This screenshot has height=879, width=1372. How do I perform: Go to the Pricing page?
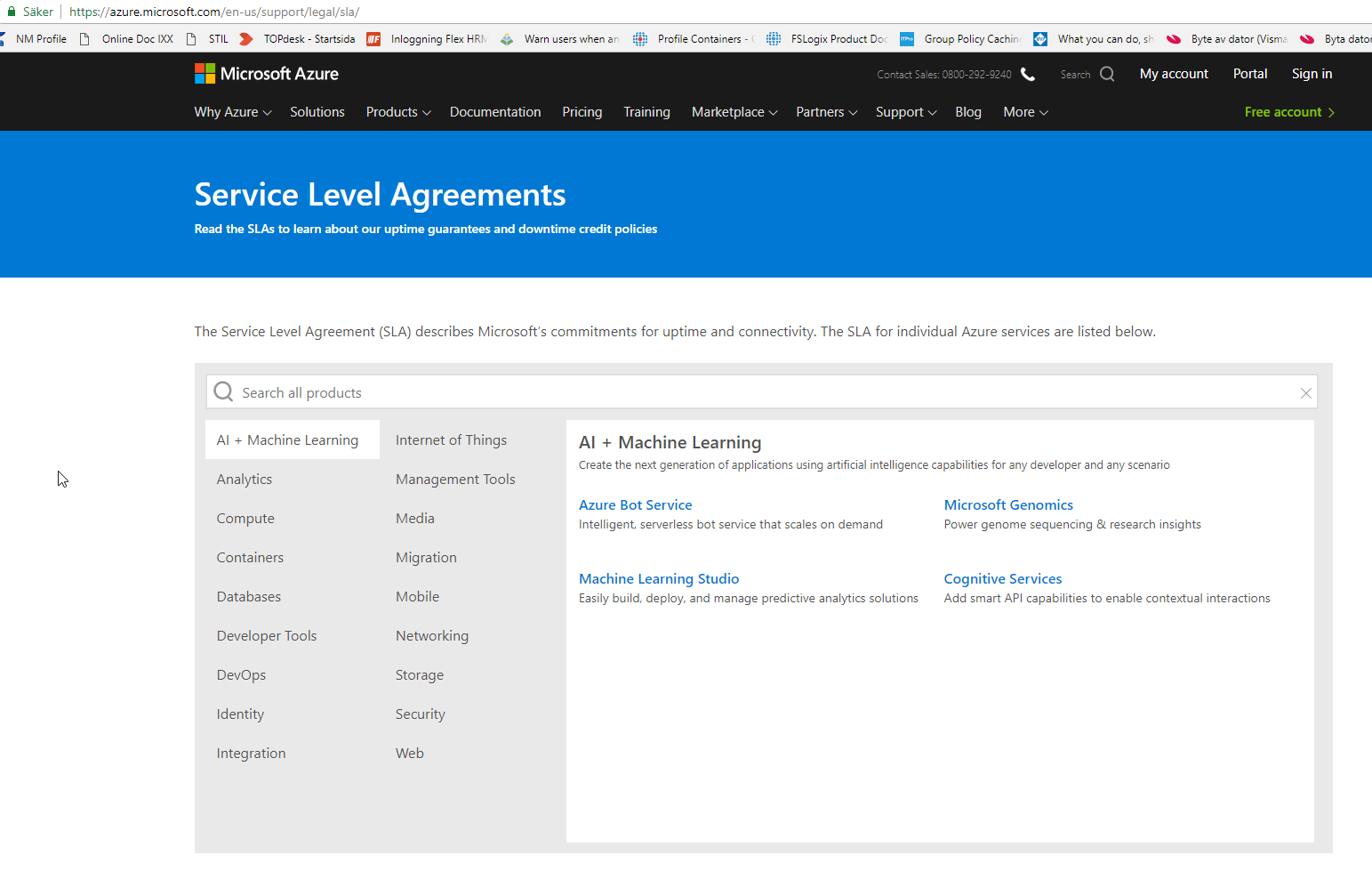[582, 112]
